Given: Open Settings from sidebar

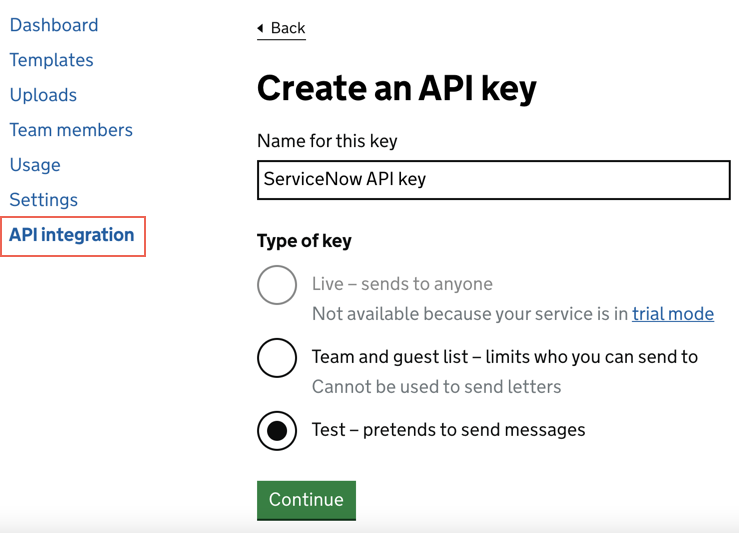Looking at the screenshot, I should [x=43, y=199].
